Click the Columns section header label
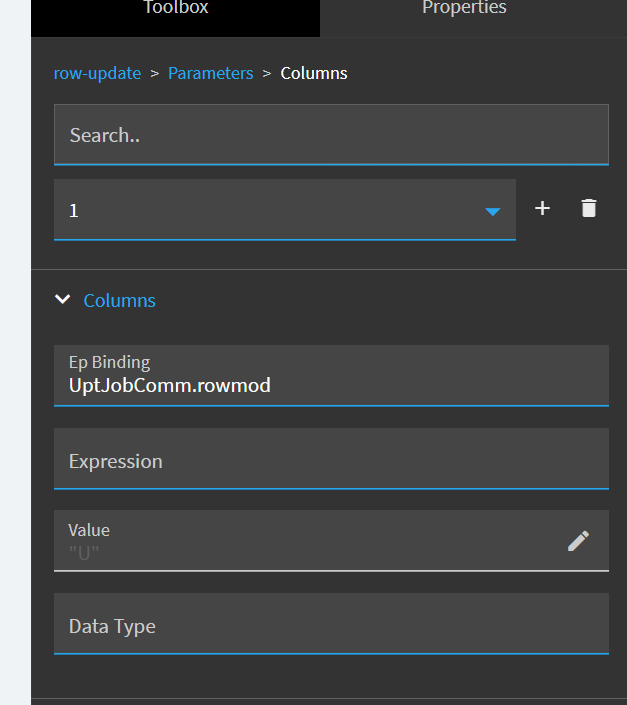 [120, 300]
